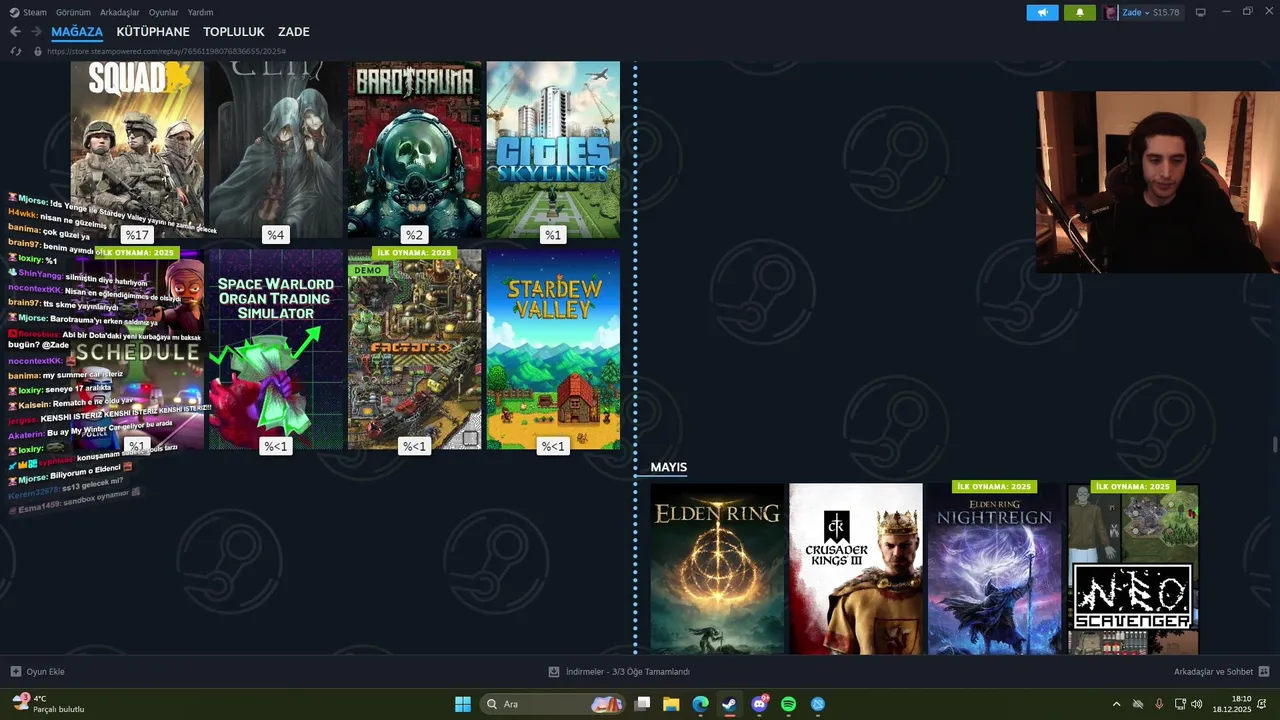
Task: Open the hooded figures game cover
Action: [275, 149]
